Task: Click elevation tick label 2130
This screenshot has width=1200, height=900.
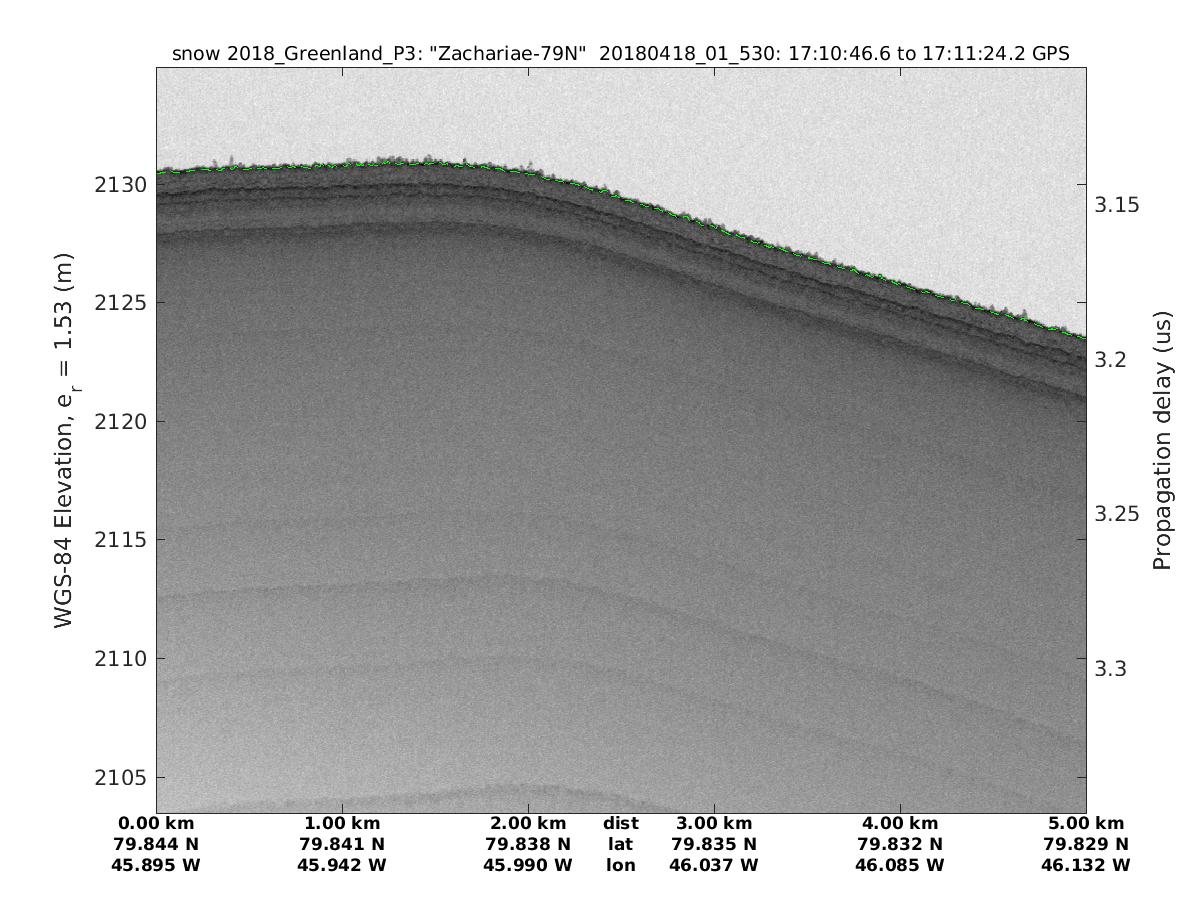Action: coord(122,185)
